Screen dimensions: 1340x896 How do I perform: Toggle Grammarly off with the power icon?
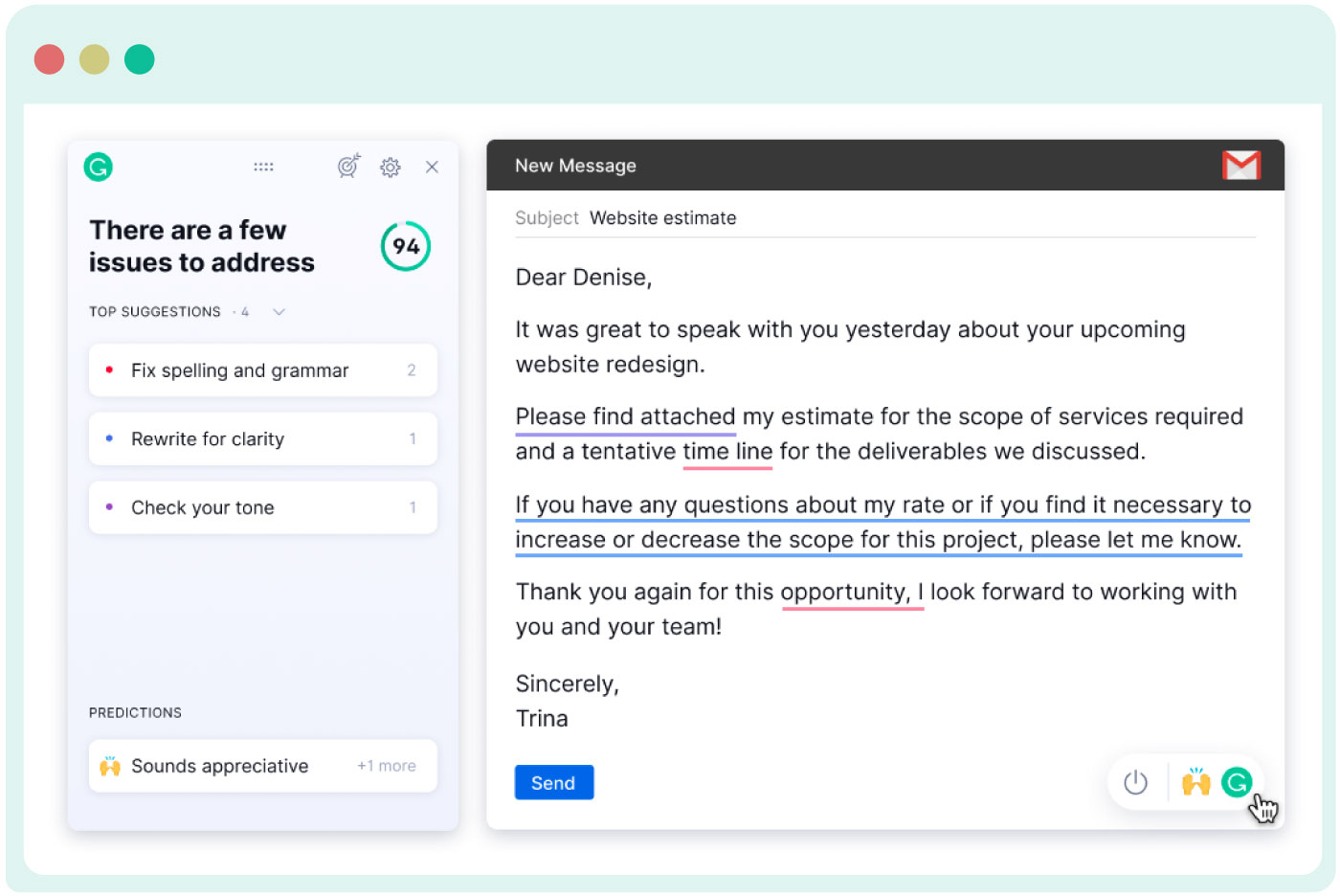pyautogui.click(x=1135, y=782)
